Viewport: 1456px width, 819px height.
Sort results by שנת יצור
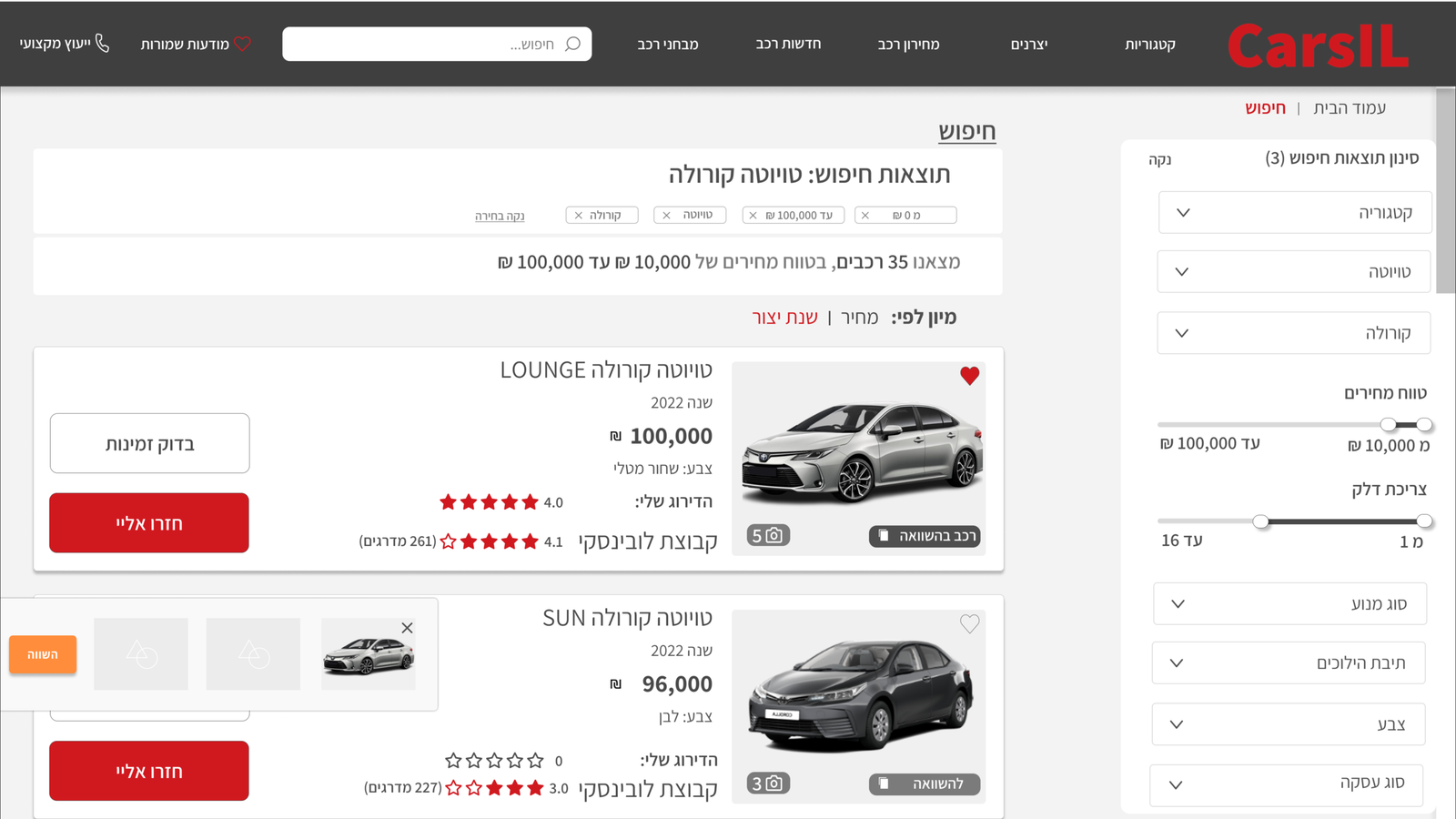(x=784, y=317)
